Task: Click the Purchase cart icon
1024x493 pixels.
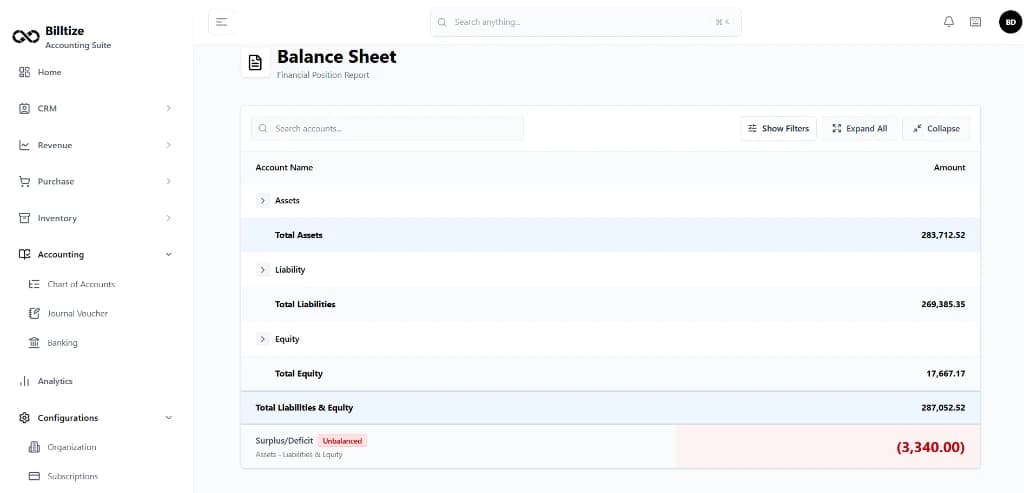Action: coord(24,182)
